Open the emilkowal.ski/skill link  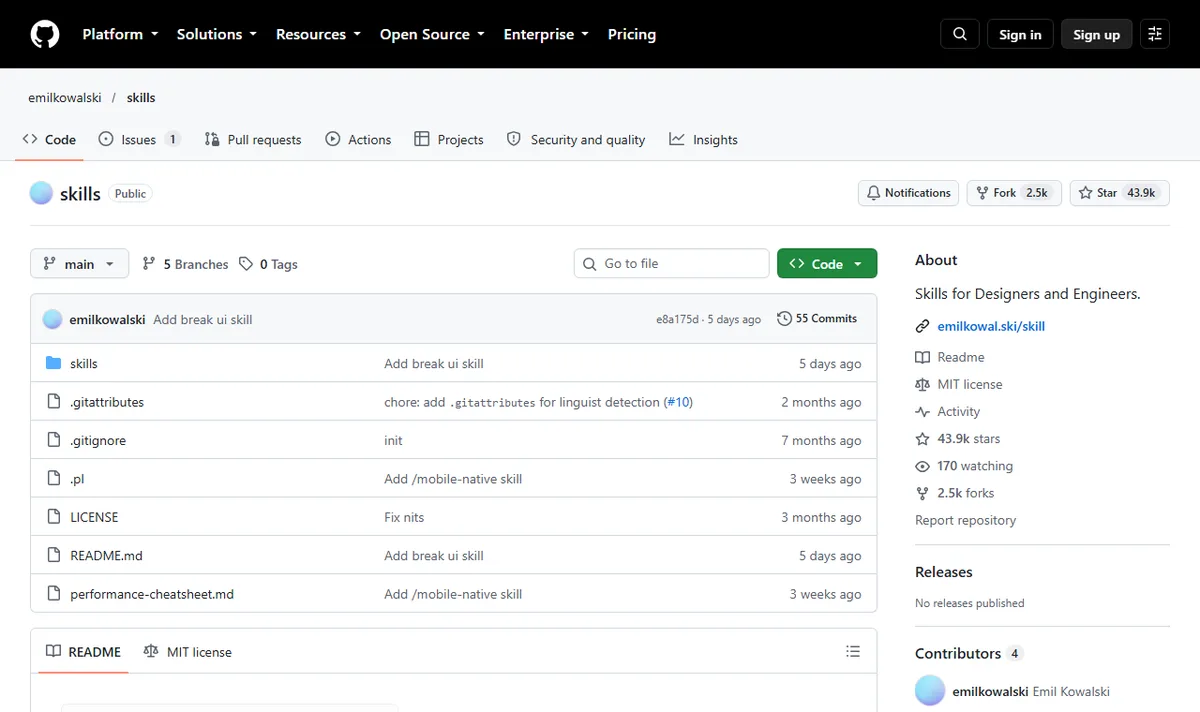pos(991,326)
